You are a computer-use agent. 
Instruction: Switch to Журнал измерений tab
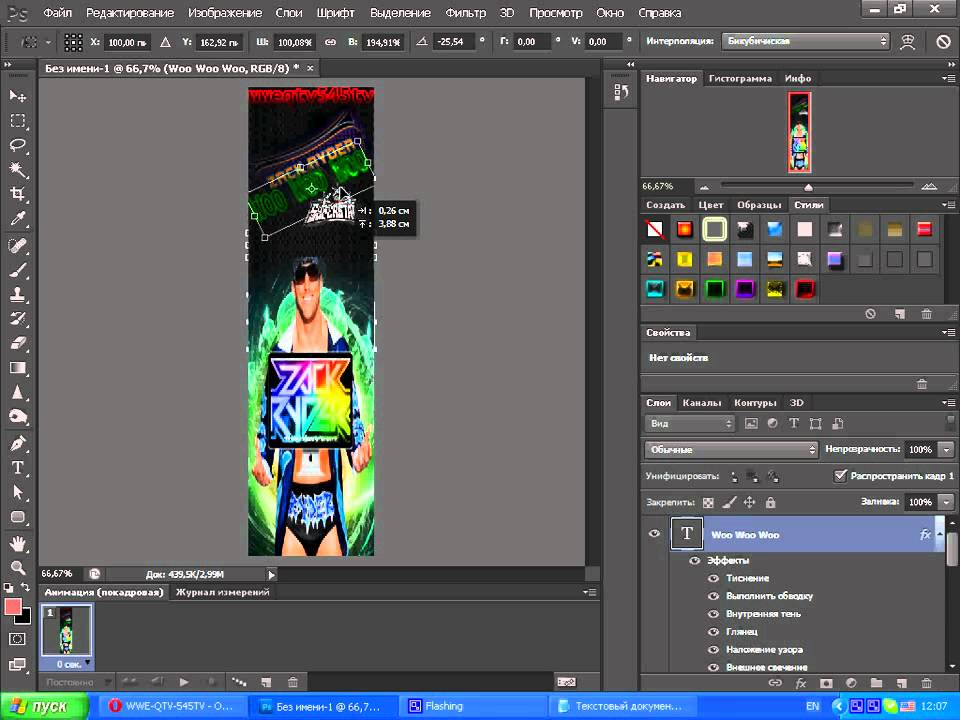click(x=222, y=592)
